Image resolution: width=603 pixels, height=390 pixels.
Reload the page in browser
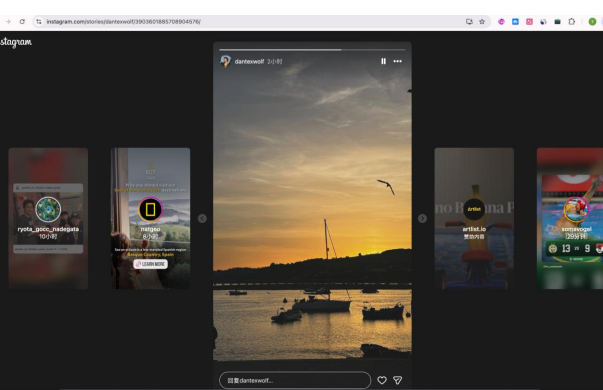pyautogui.click(x=22, y=22)
